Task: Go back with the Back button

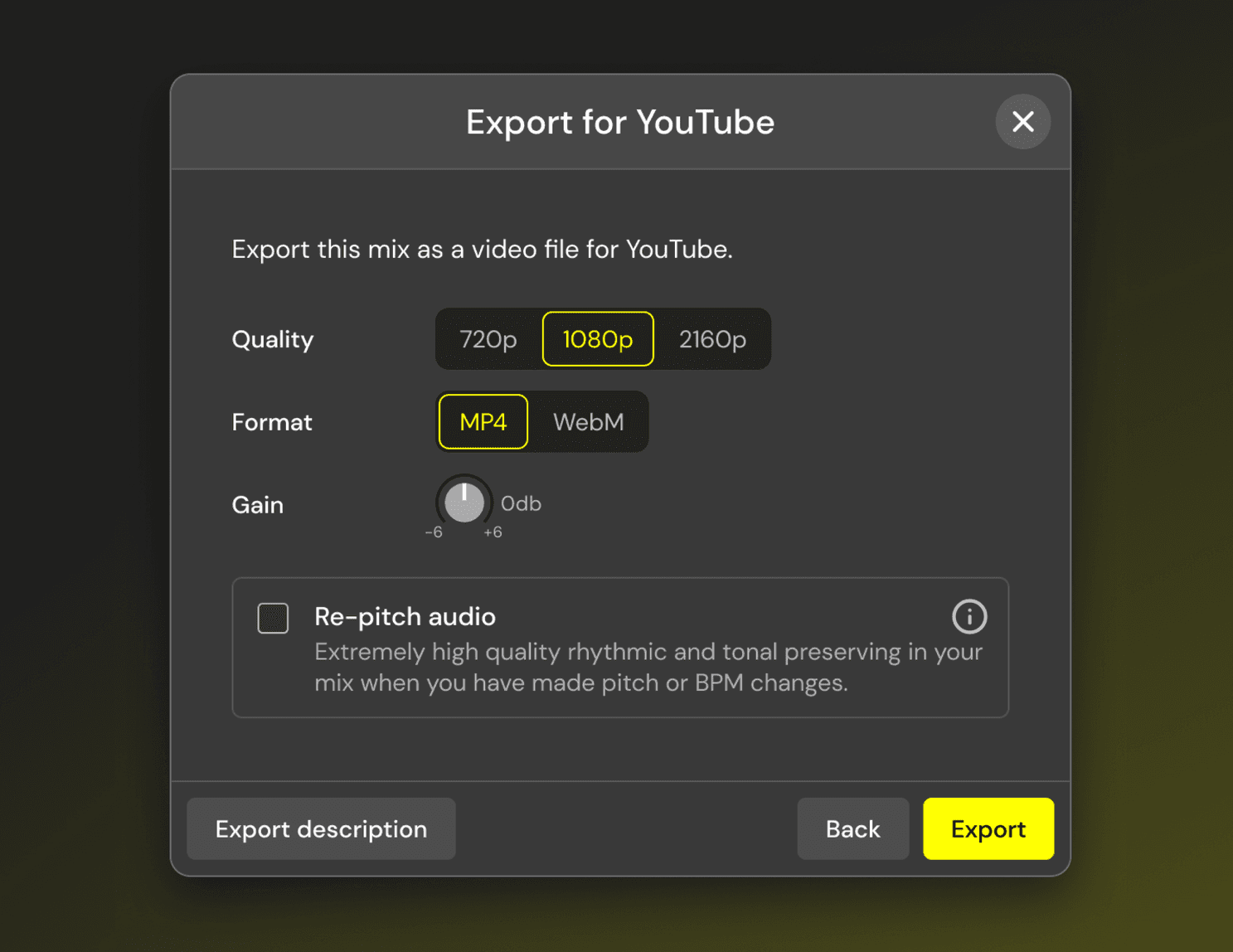Action: pos(852,829)
